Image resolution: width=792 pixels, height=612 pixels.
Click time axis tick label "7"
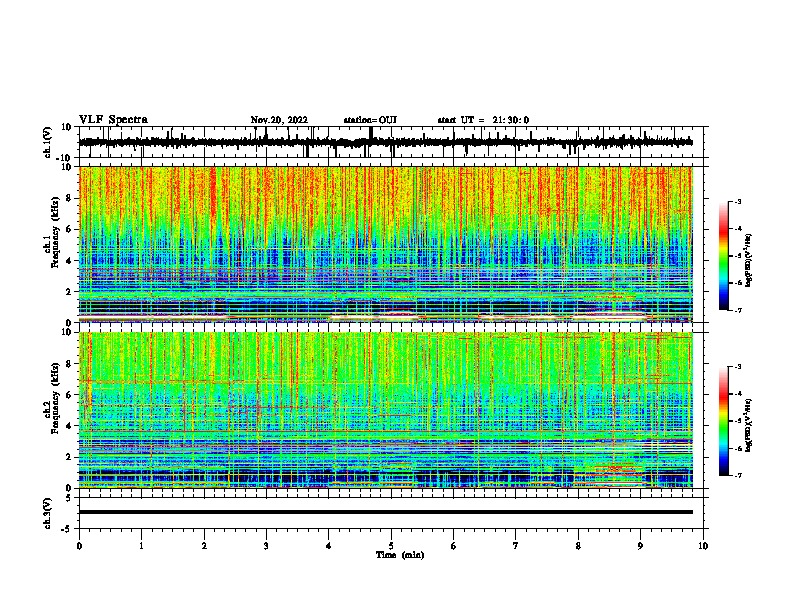516,546
